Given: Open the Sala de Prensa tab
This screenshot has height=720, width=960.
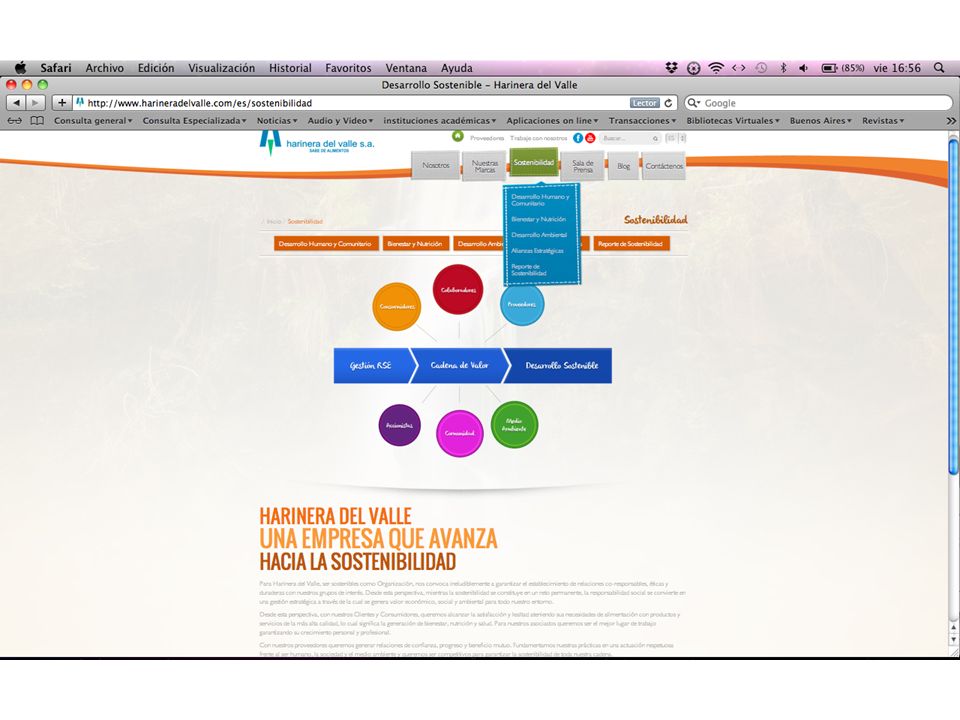Looking at the screenshot, I should pos(583,166).
